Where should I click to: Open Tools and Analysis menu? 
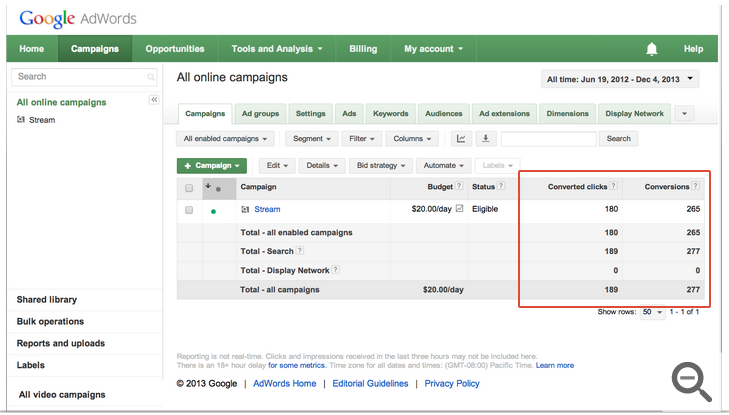[x=277, y=49]
